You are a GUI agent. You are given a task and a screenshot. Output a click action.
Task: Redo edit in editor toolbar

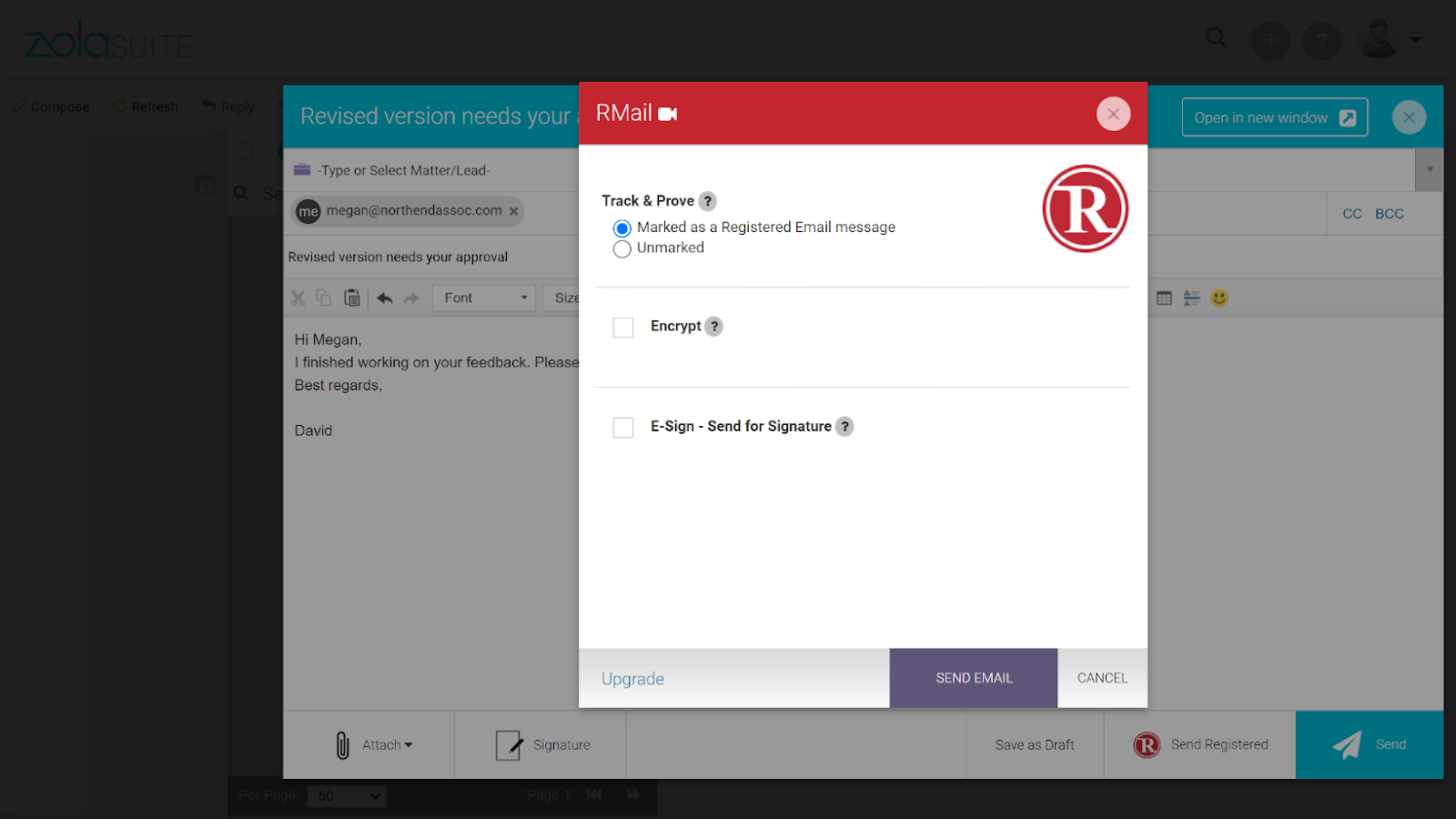(412, 298)
